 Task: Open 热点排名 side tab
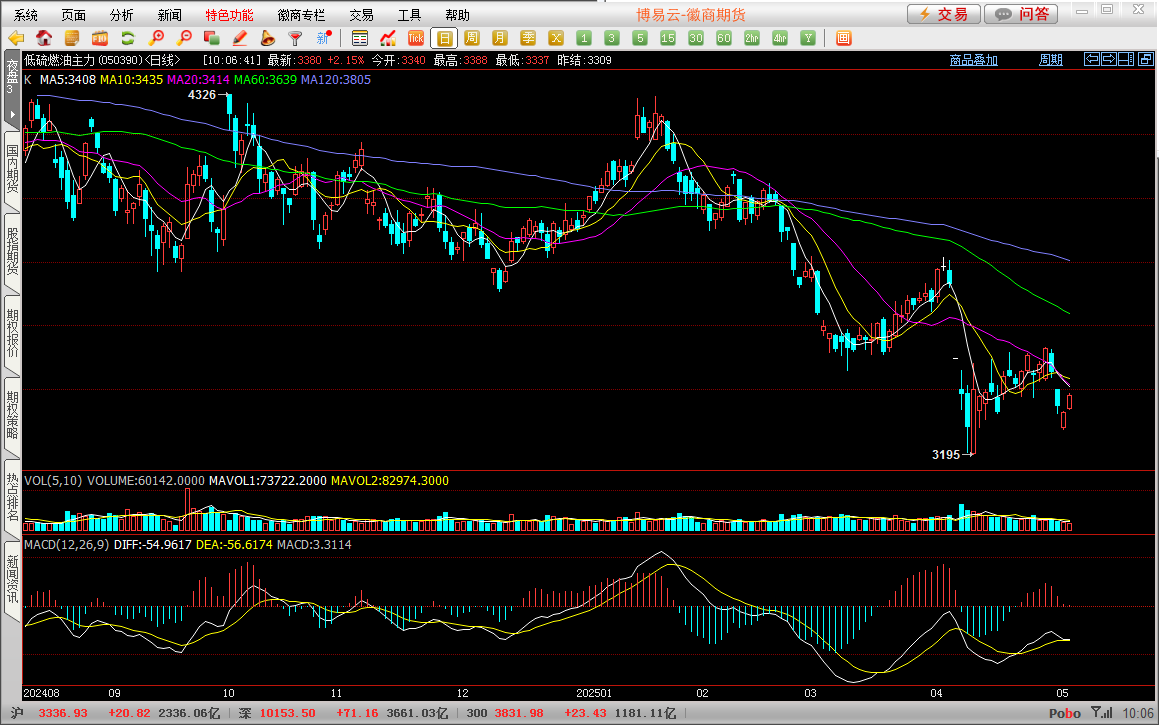12,497
